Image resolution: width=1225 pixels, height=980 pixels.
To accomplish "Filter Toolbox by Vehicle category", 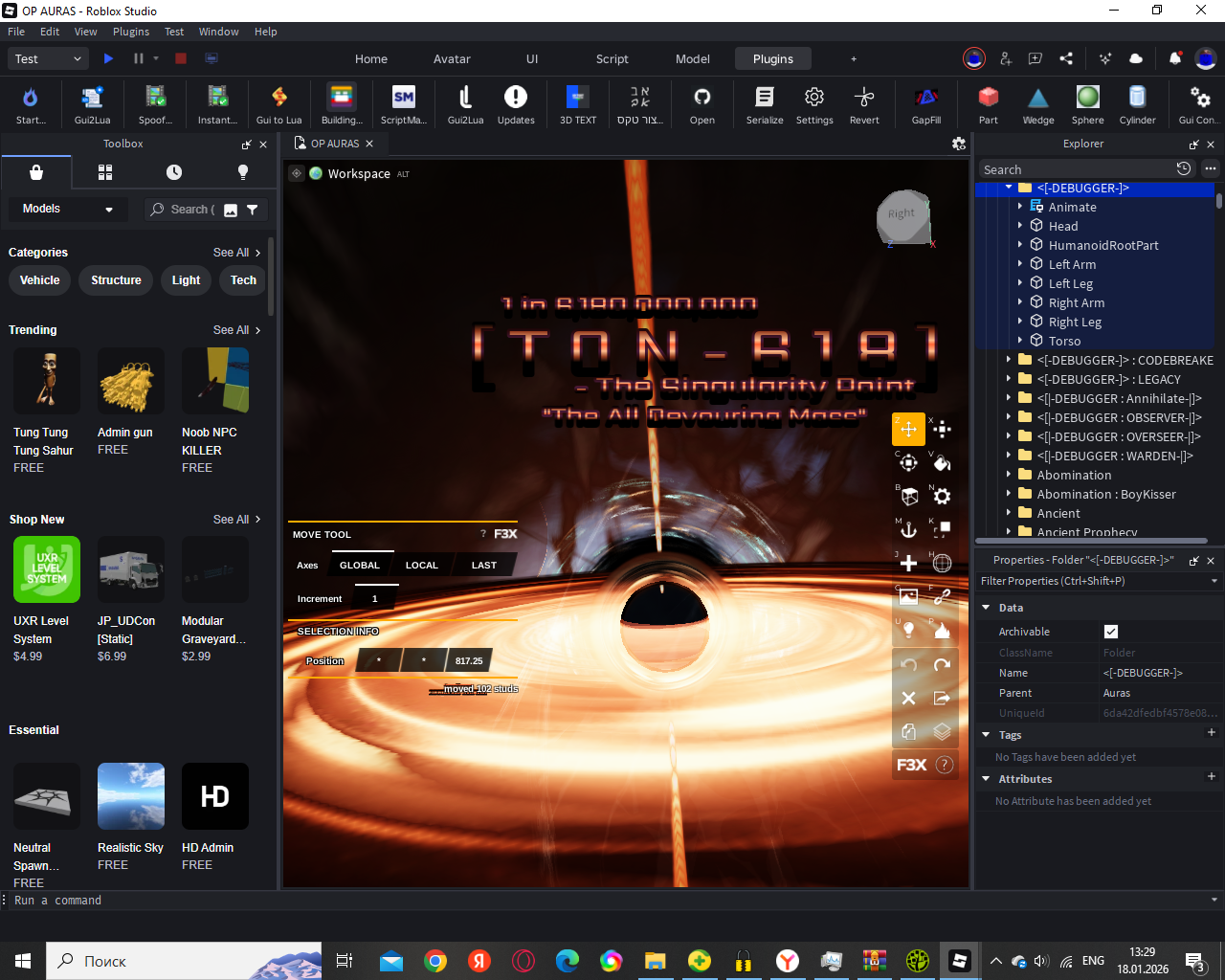I will point(39,280).
